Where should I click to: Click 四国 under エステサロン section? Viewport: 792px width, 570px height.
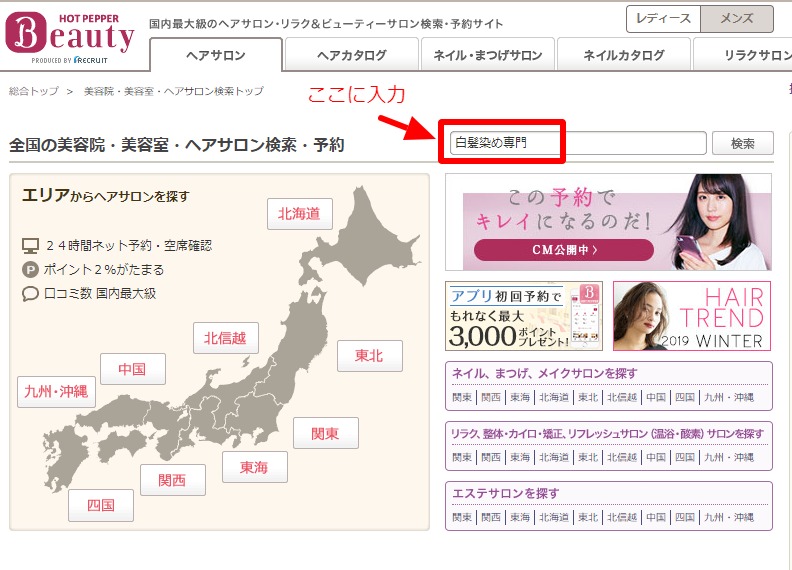tap(685, 517)
